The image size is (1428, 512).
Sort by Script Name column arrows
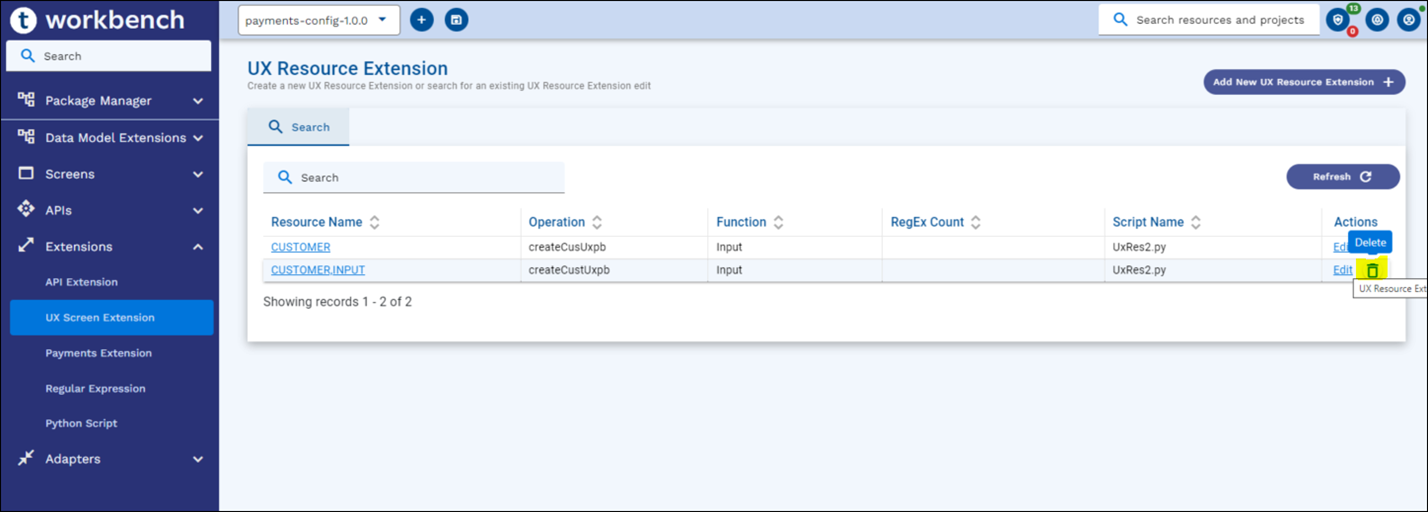pyautogui.click(x=1195, y=222)
